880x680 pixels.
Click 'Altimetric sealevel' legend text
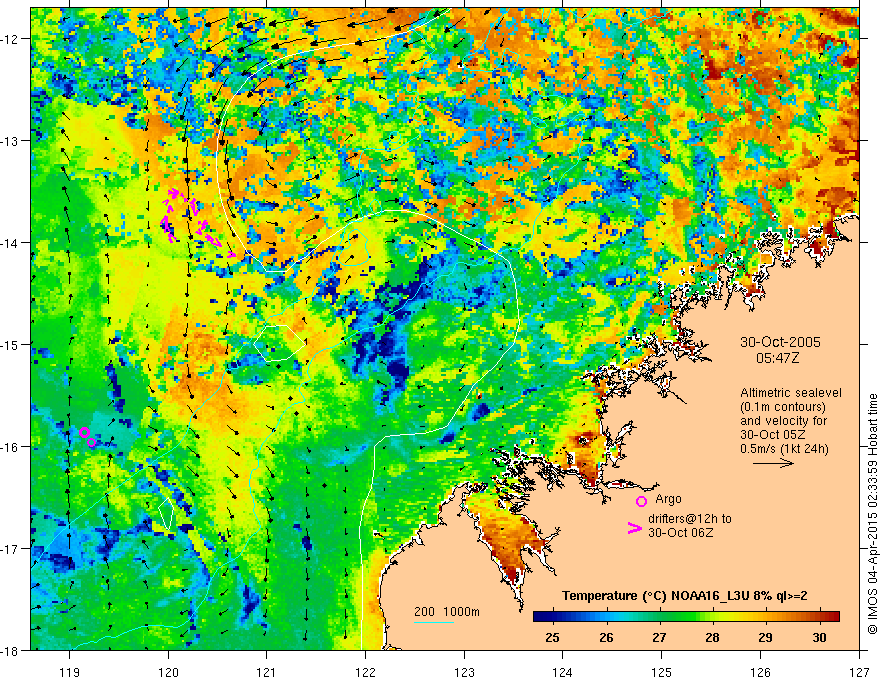(791, 393)
